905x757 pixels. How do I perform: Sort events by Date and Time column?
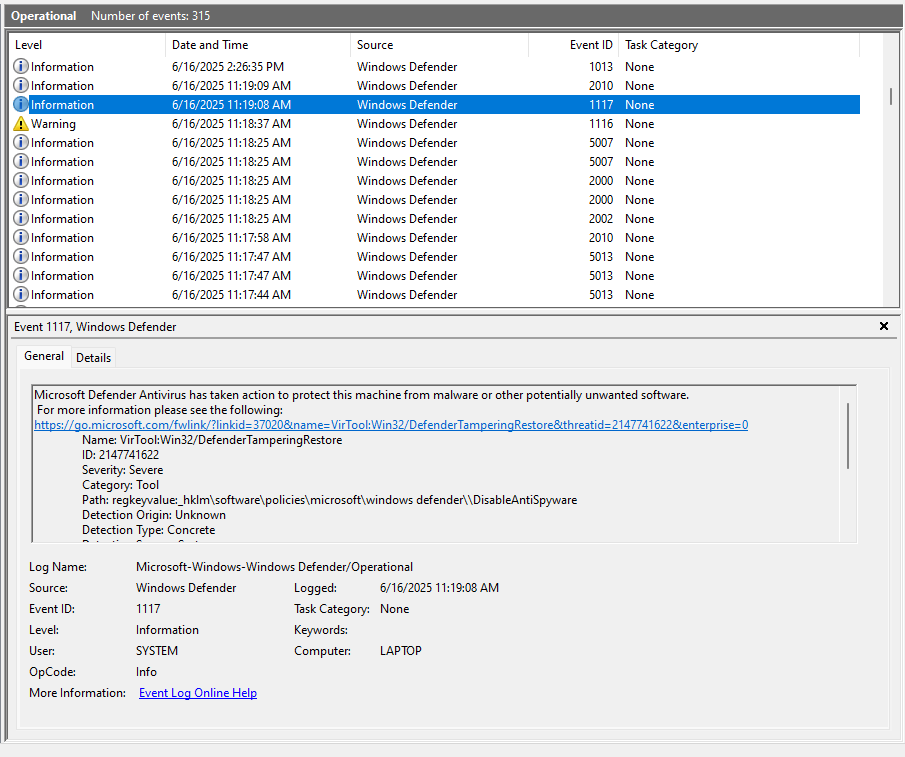click(258, 45)
